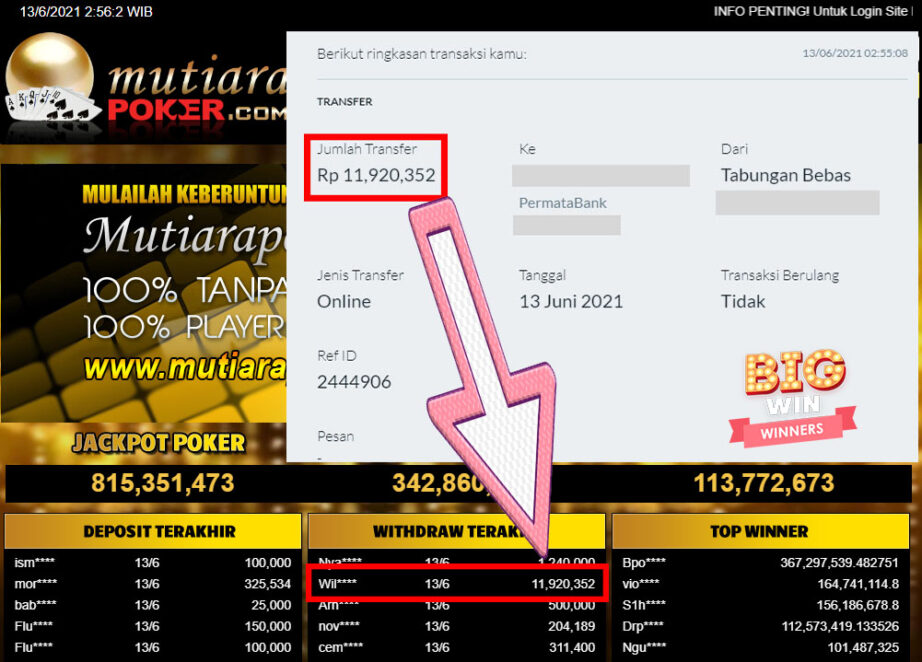Image resolution: width=922 pixels, height=662 pixels.
Task: Select the S1h**** top winner row
Action: 760,605
